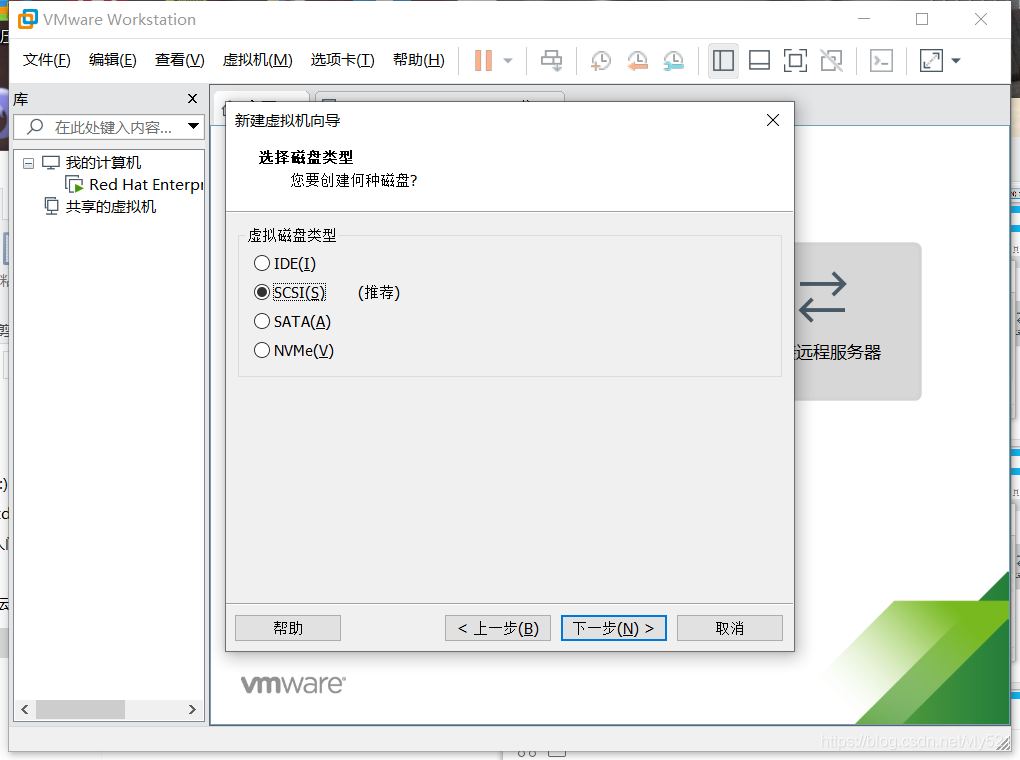The image size is (1020, 760).
Task: Open the 查看(V) menu
Action: (180, 60)
